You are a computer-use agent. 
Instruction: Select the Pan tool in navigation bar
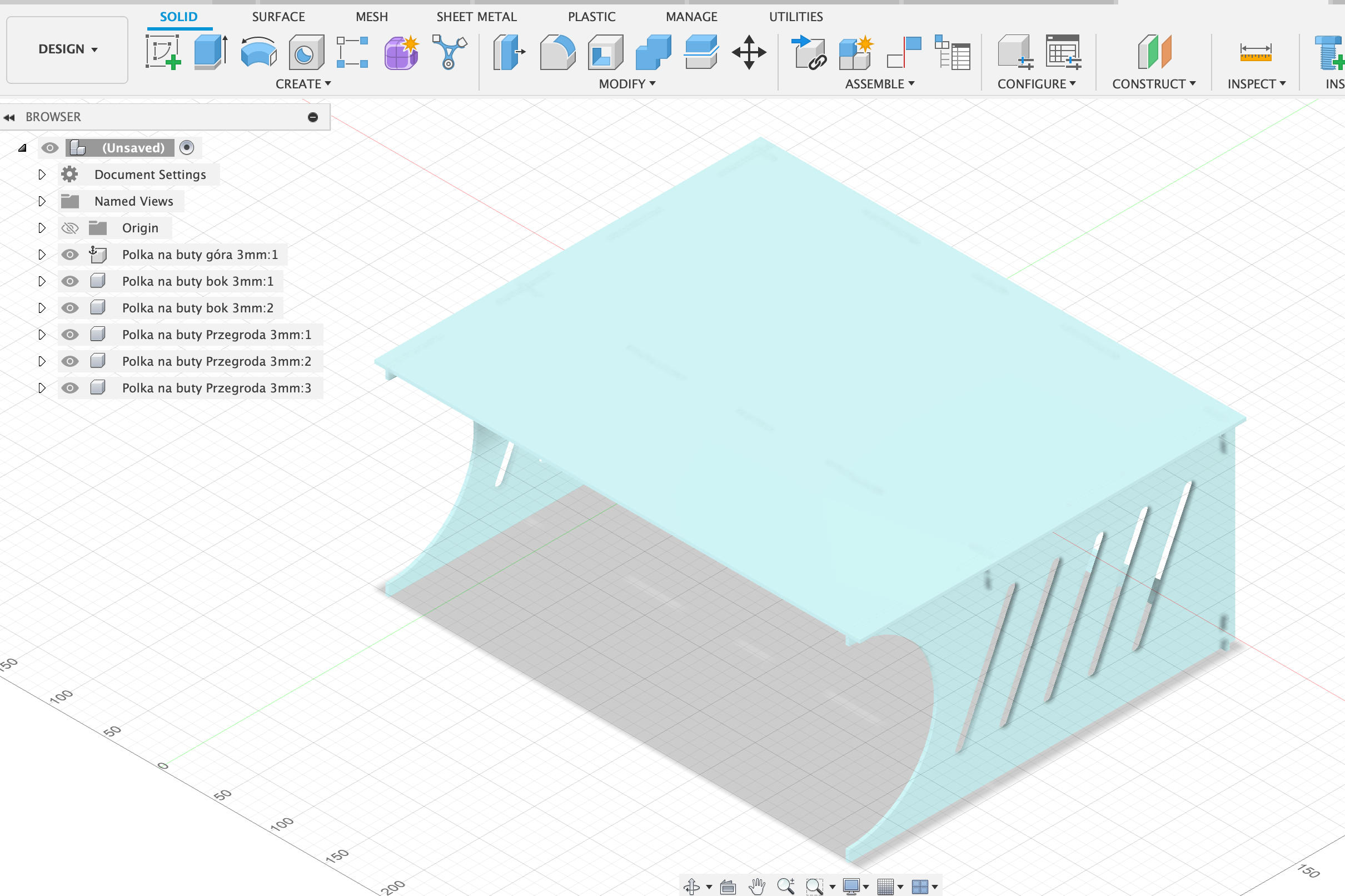758,887
